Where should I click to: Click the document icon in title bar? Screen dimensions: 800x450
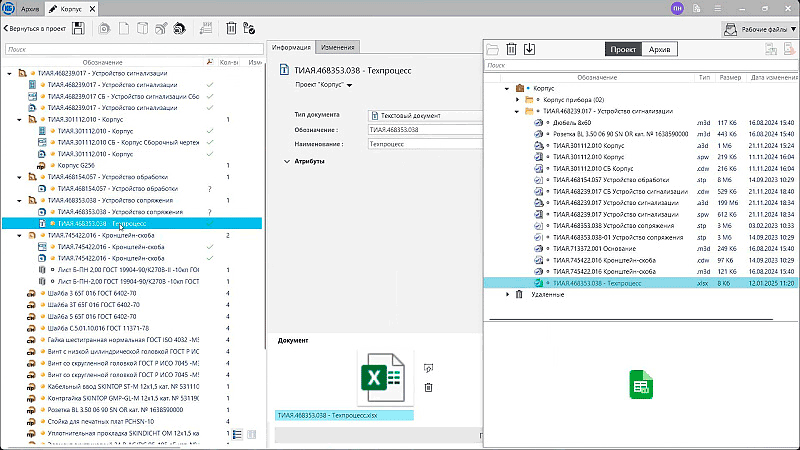pos(696,8)
